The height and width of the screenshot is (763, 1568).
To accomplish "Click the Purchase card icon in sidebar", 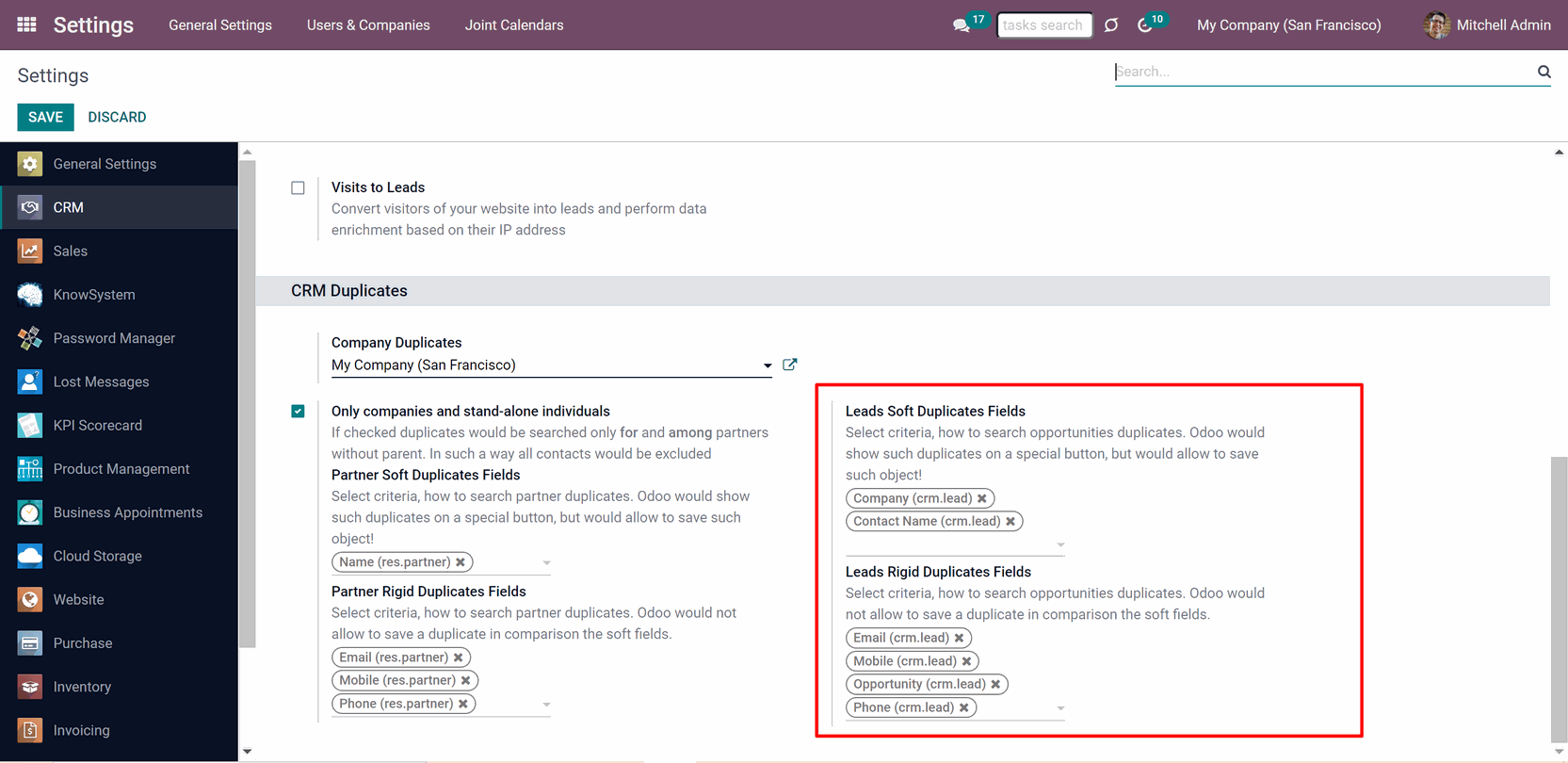I will coord(30,643).
